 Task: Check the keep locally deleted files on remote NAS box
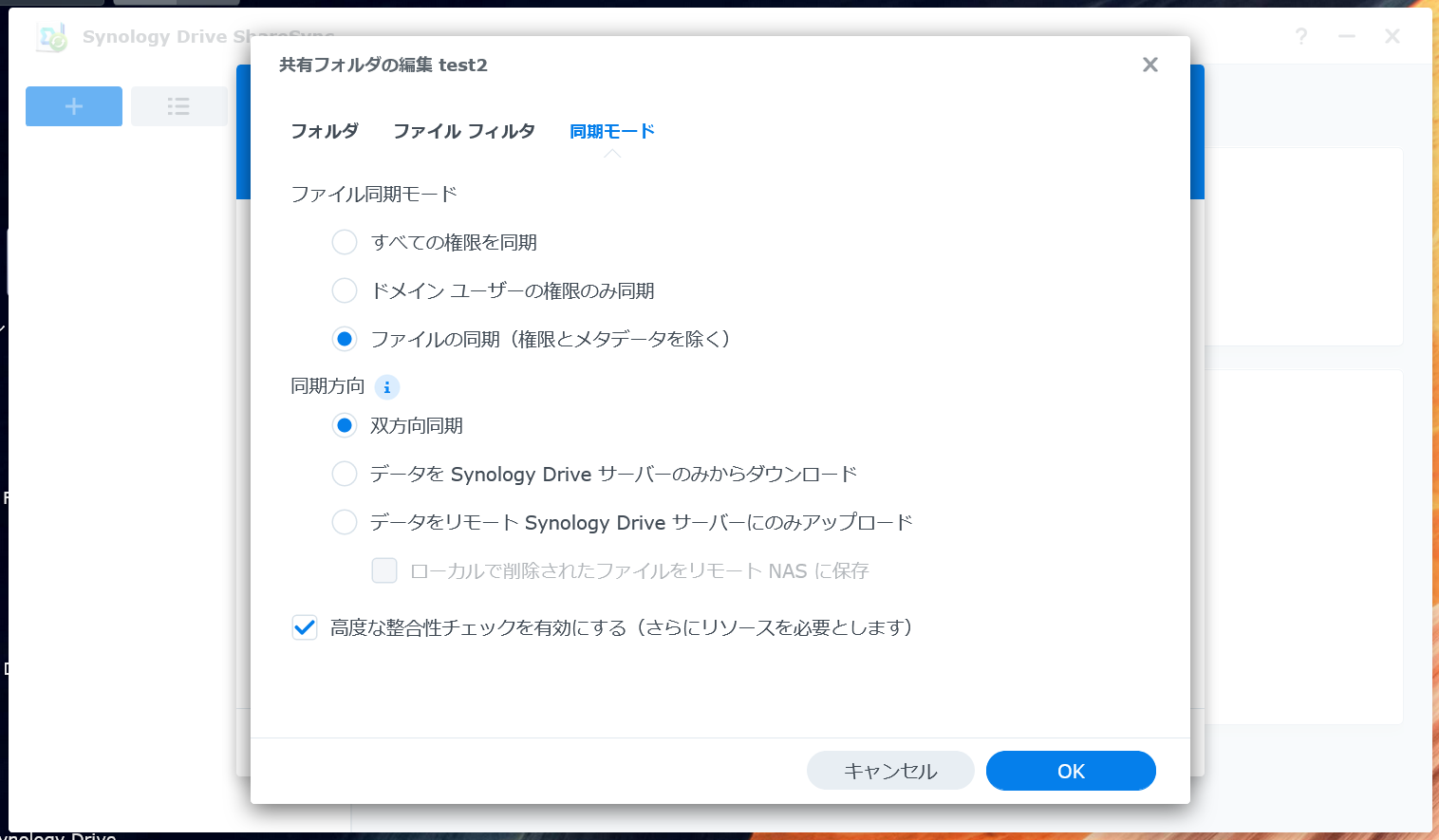coord(384,570)
